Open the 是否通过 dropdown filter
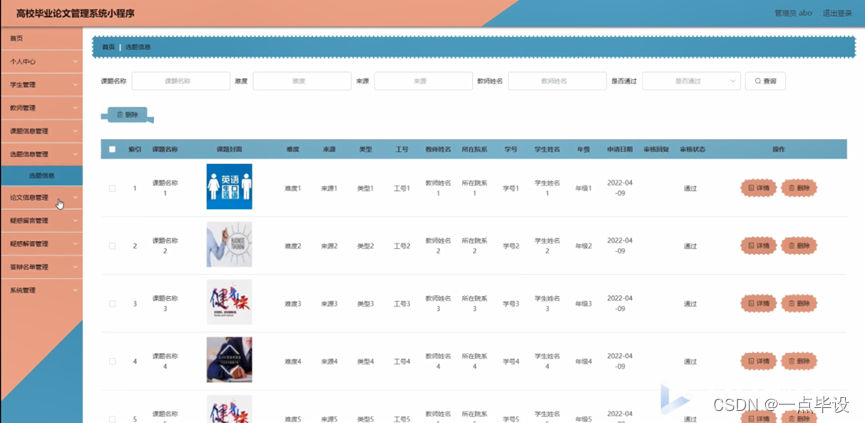Viewport: 865px width, 423px height. (x=691, y=81)
